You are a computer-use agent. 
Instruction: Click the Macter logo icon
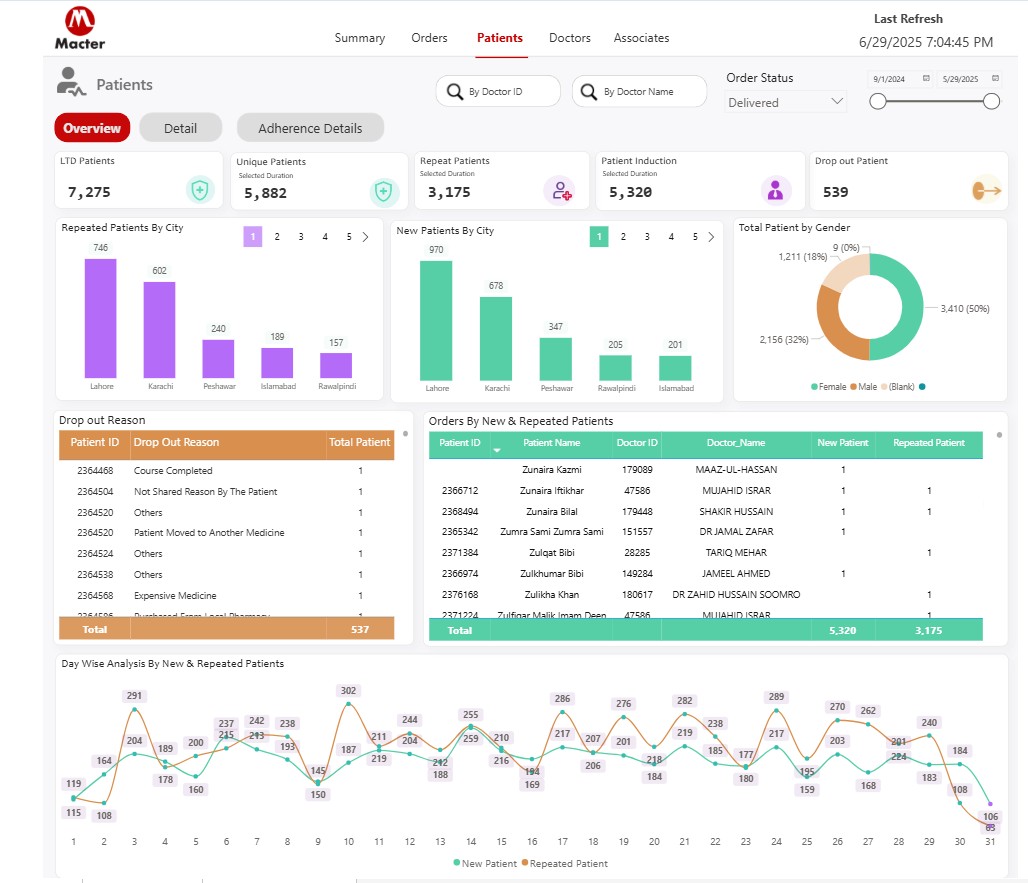79,20
